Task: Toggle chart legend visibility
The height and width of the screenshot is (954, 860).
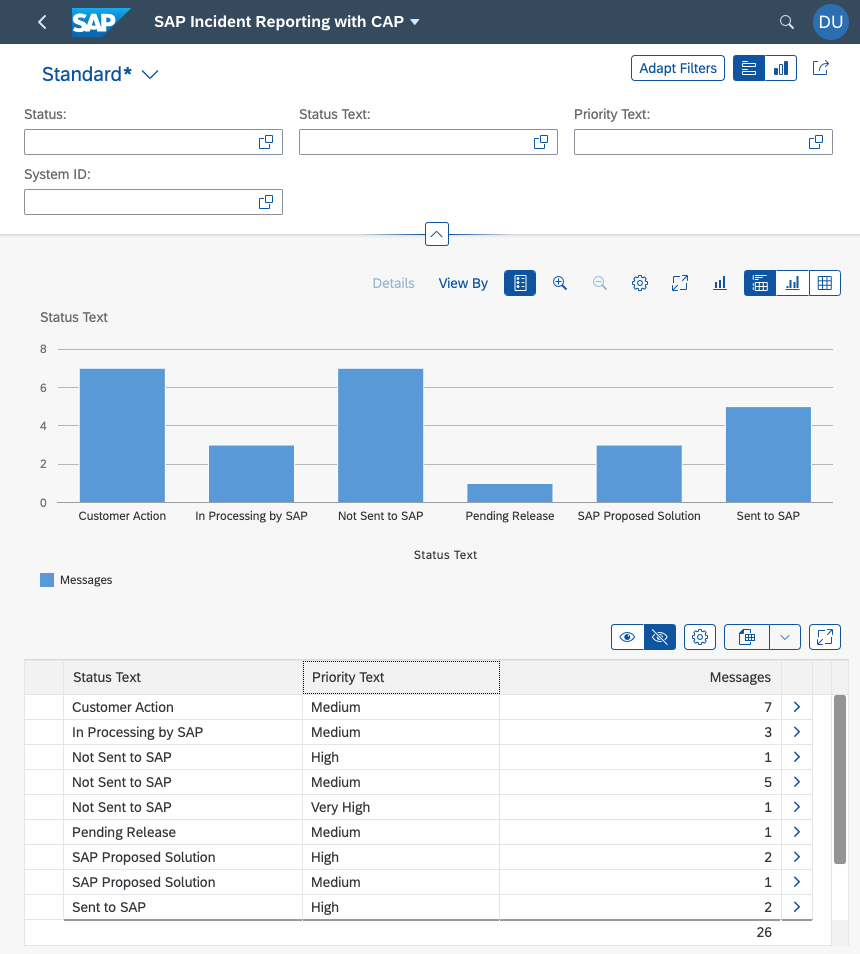Action: [520, 283]
